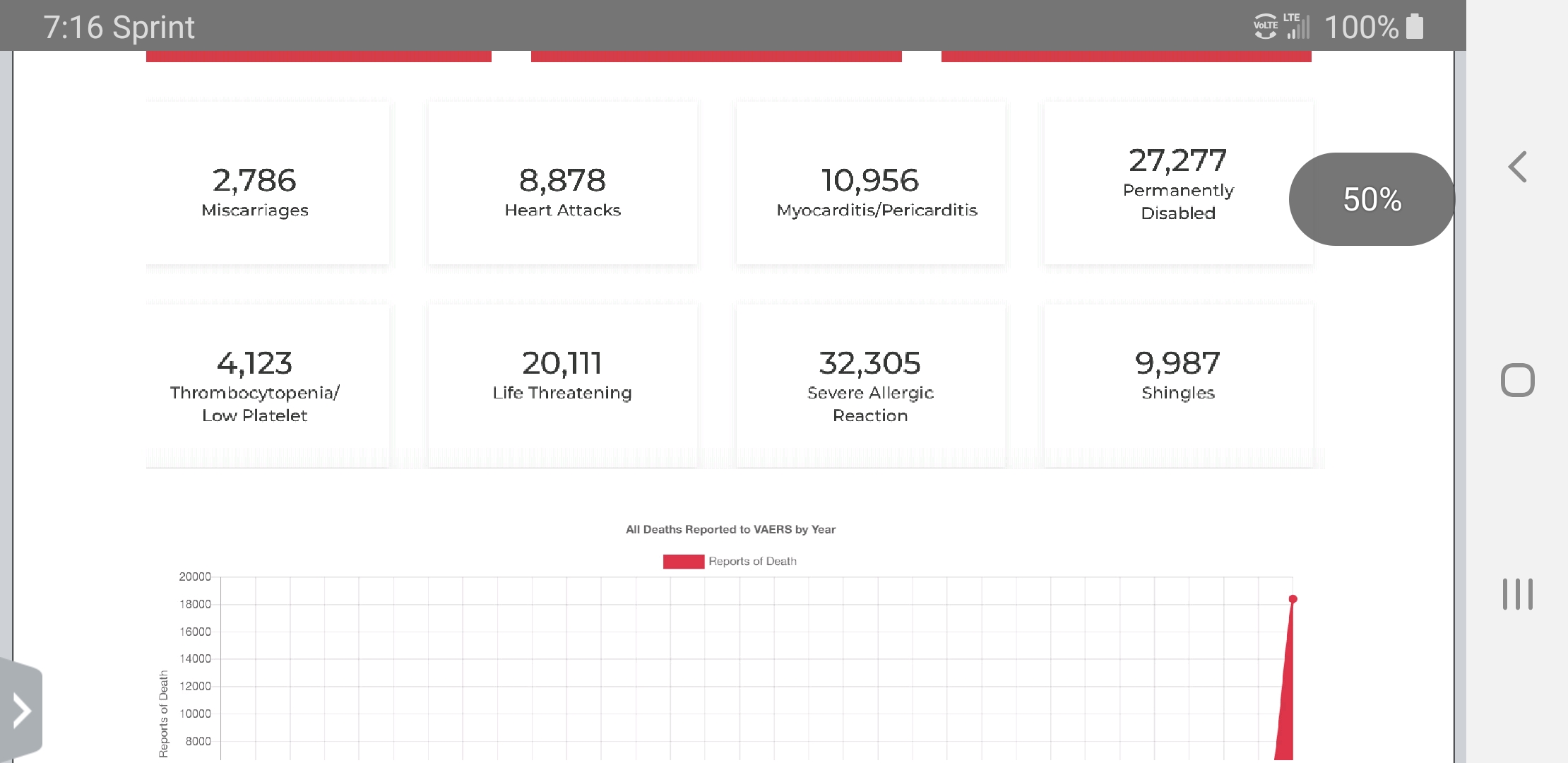Click the chart title All Deaths Reported to VAERS

[730, 530]
